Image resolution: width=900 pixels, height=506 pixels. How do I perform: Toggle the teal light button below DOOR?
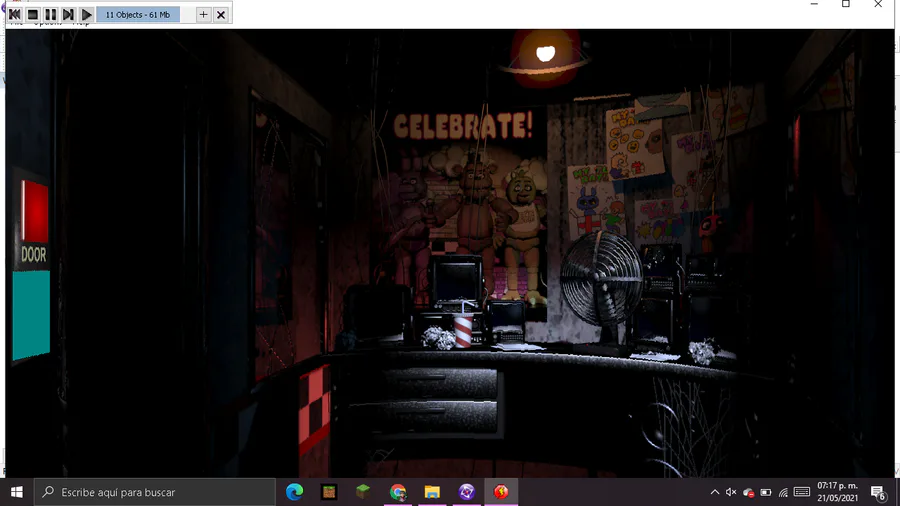coord(31,314)
